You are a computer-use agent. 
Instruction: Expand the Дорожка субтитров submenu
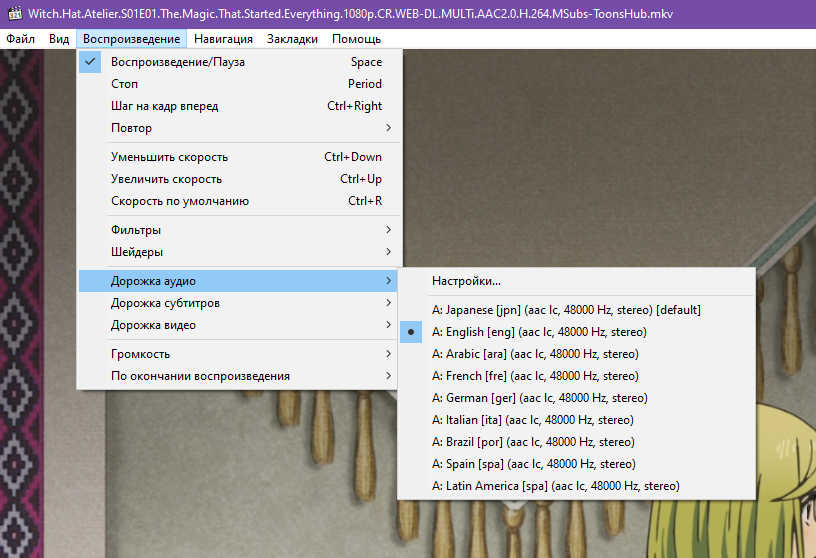click(x=239, y=302)
